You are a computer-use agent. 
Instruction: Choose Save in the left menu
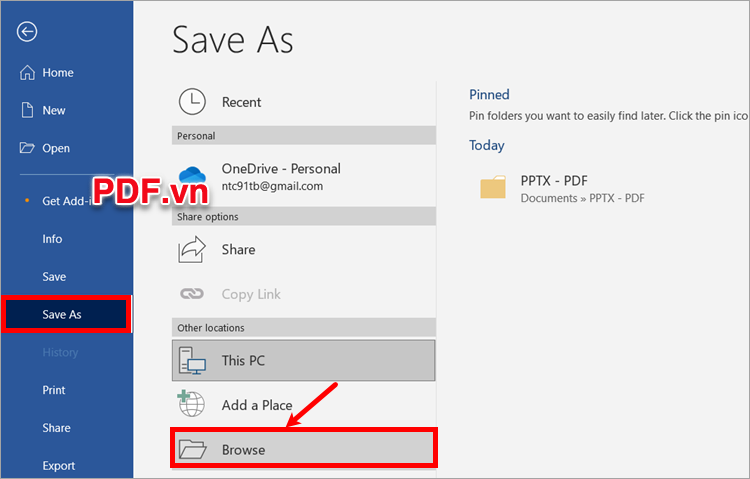point(54,277)
